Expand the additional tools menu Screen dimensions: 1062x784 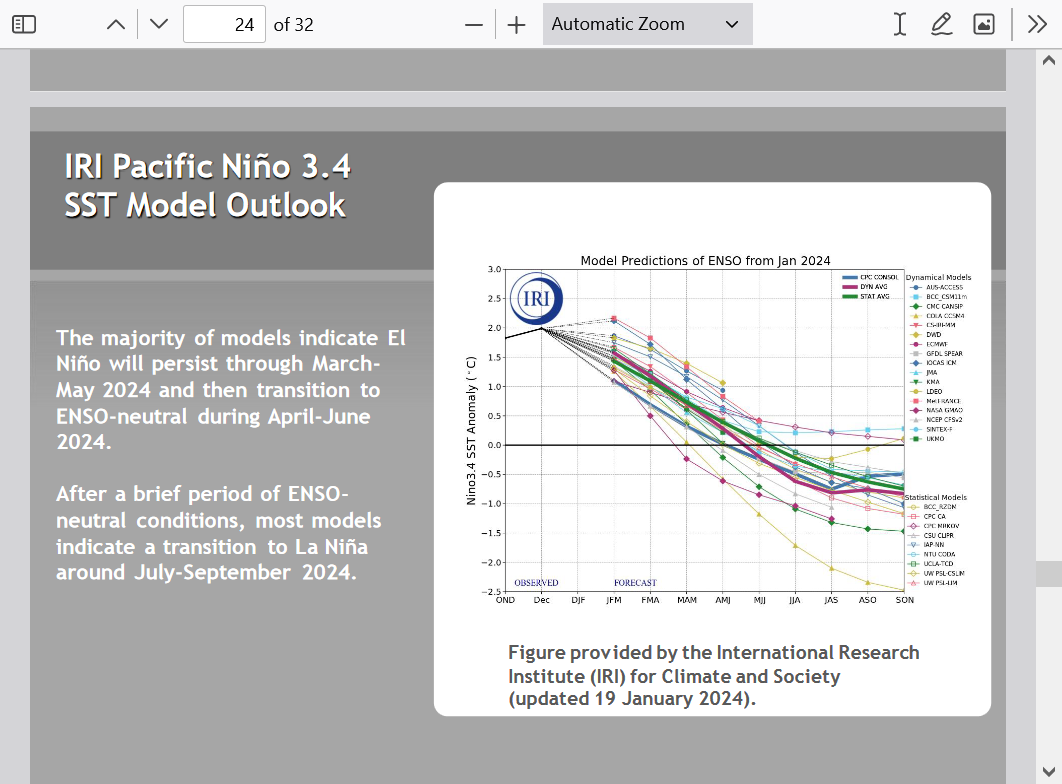click(1037, 24)
